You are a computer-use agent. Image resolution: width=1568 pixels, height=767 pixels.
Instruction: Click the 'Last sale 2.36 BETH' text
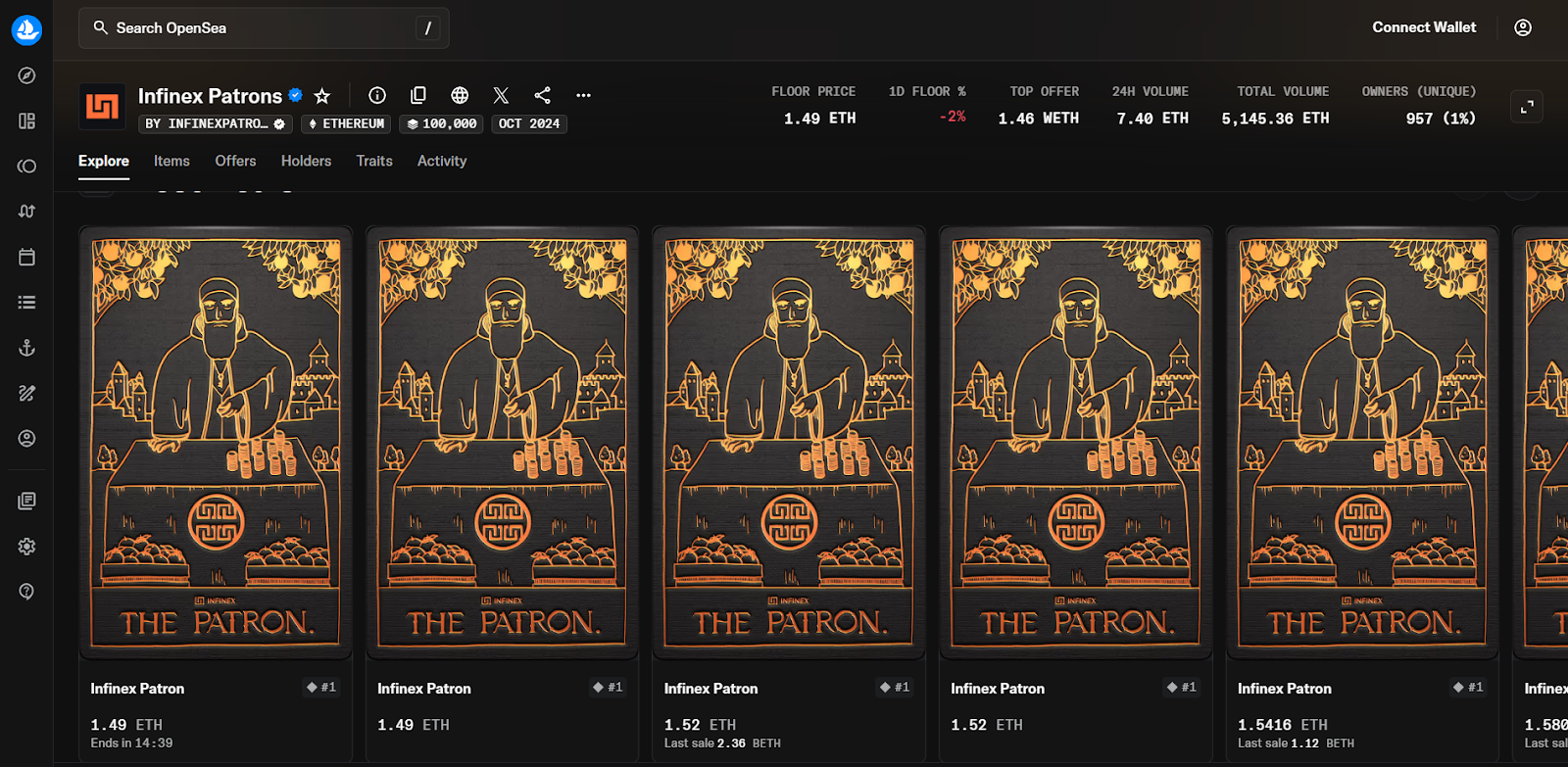[x=722, y=743]
